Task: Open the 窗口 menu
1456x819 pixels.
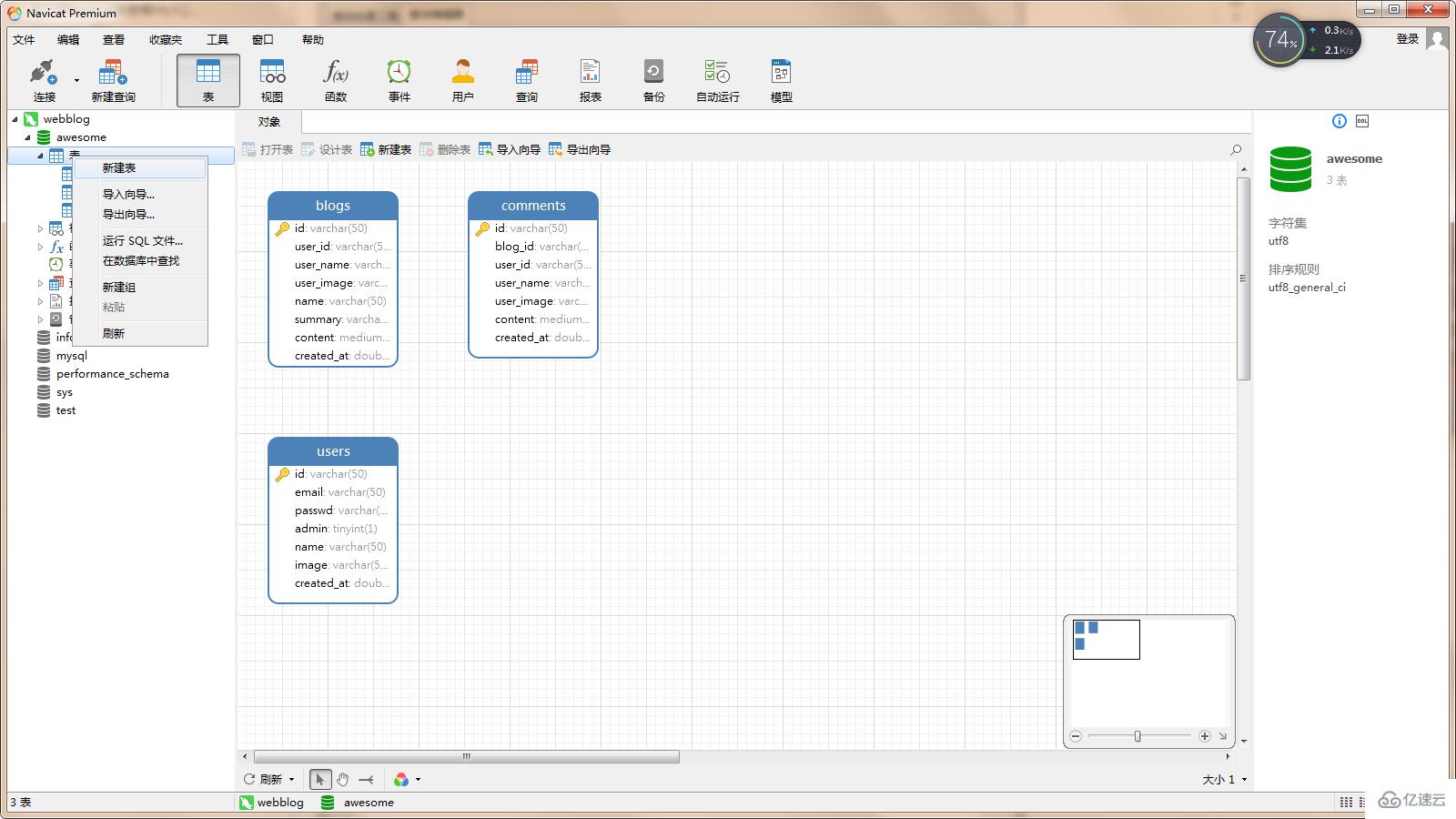Action: (263, 39)
